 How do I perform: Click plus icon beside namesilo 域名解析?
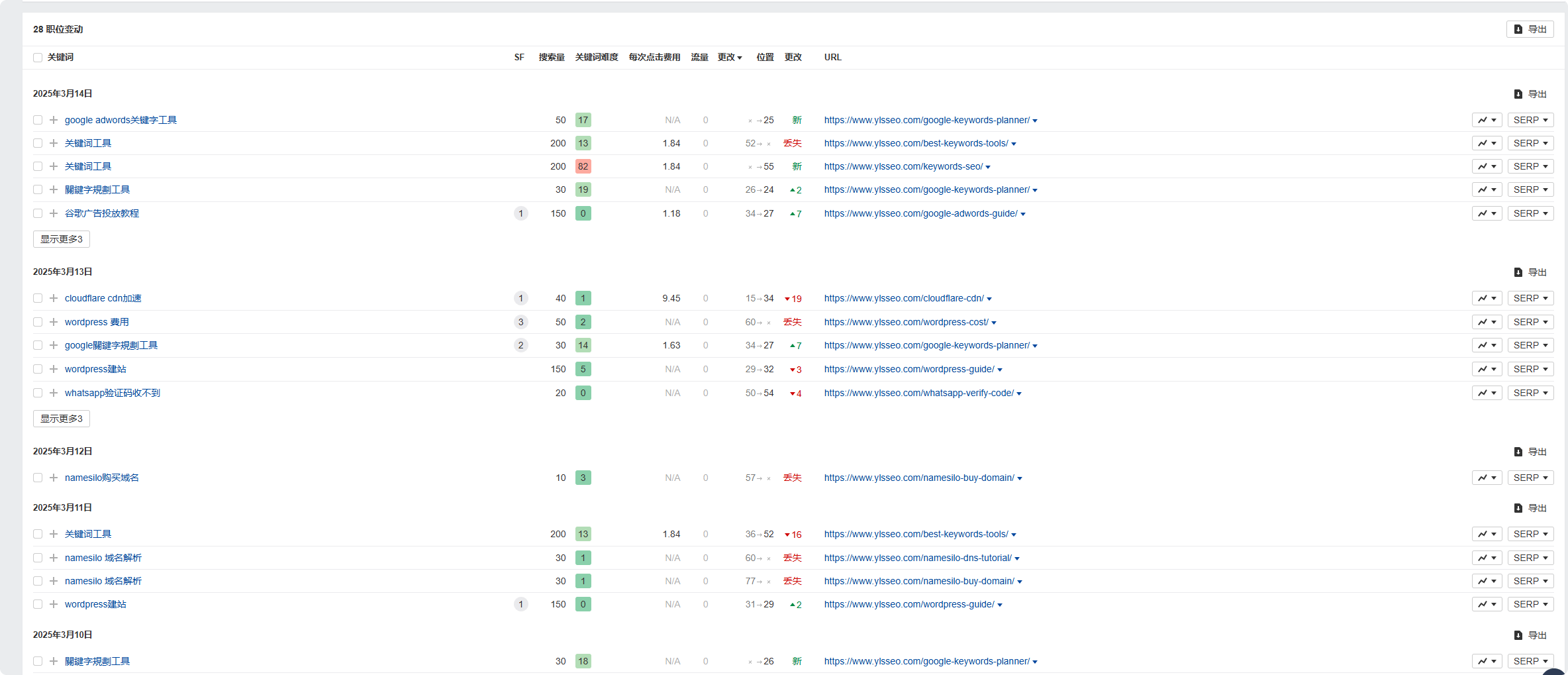(53, 558)
